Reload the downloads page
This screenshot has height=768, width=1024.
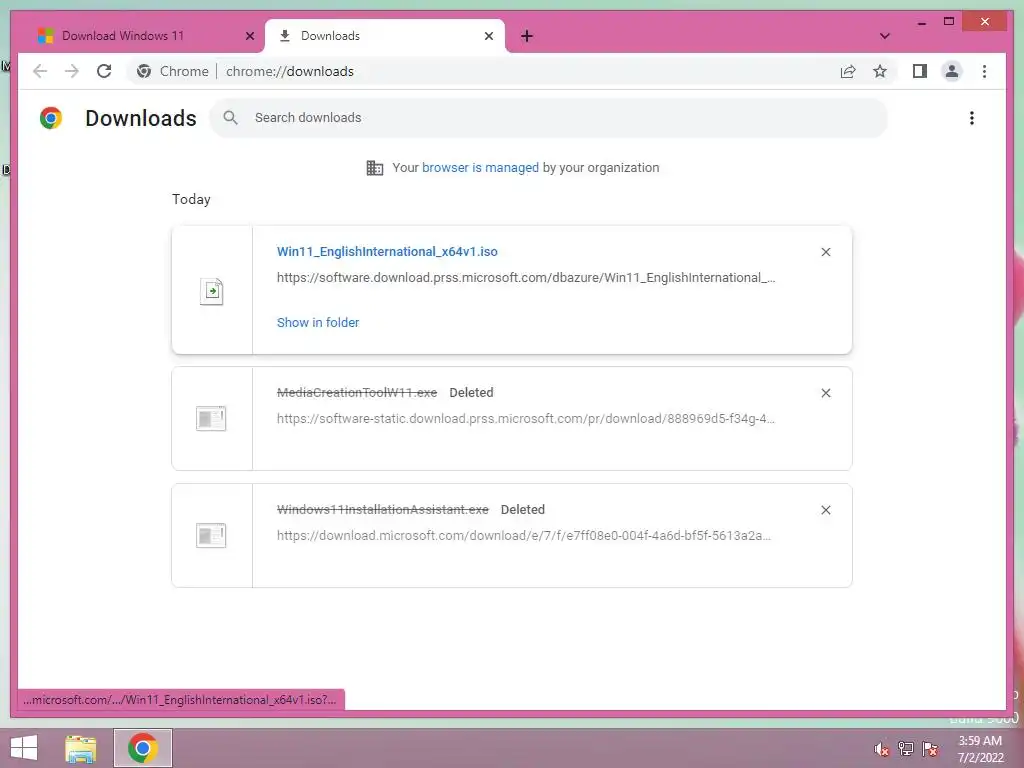tap(104, 71)
